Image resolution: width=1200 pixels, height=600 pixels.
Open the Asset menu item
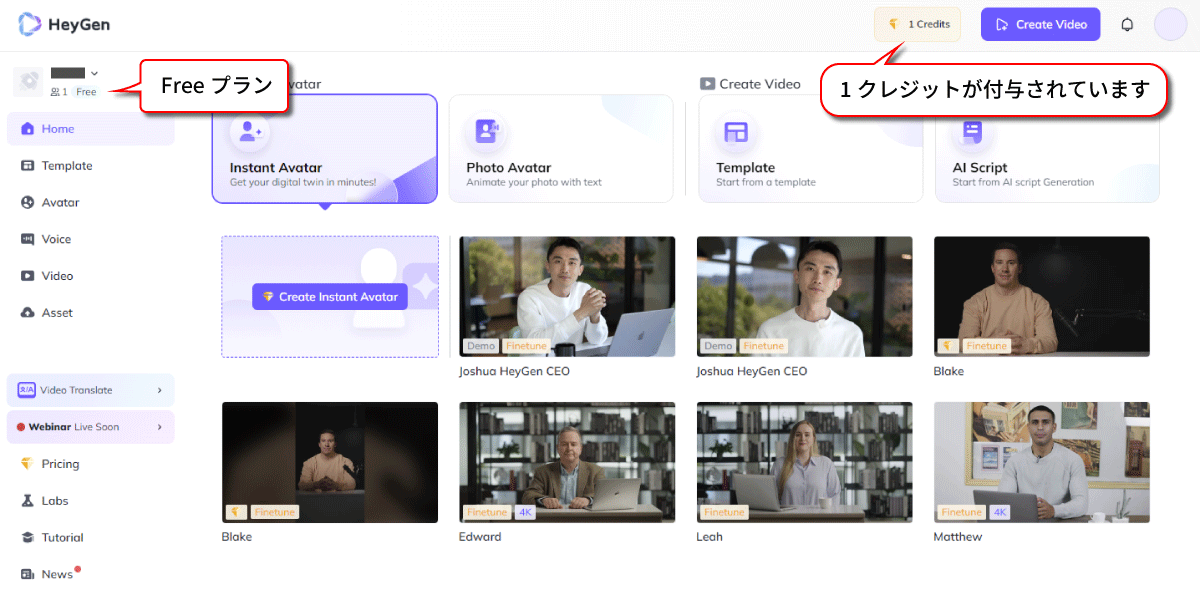[x=91, y=313]
